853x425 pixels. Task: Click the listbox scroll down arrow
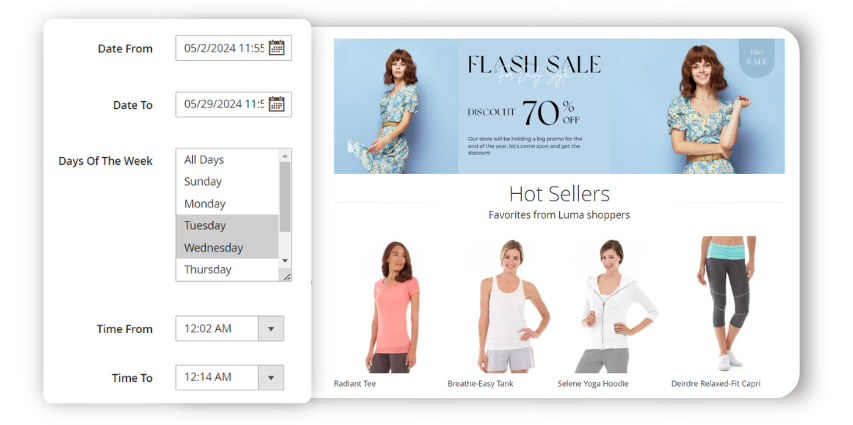pos(285,261)
